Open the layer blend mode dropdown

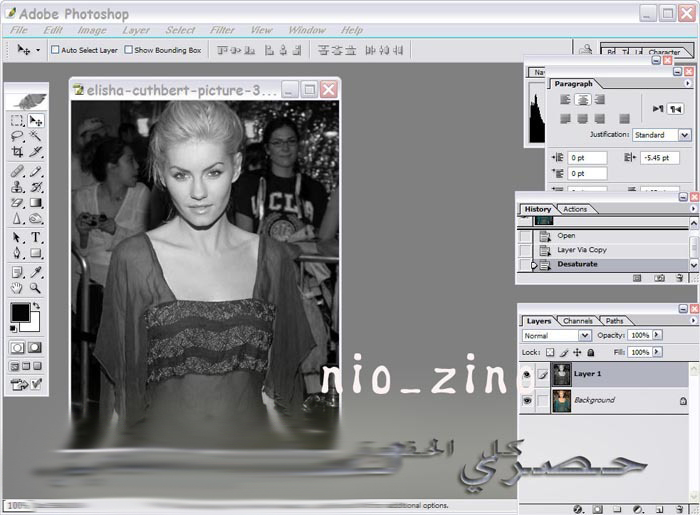point(585,336)
